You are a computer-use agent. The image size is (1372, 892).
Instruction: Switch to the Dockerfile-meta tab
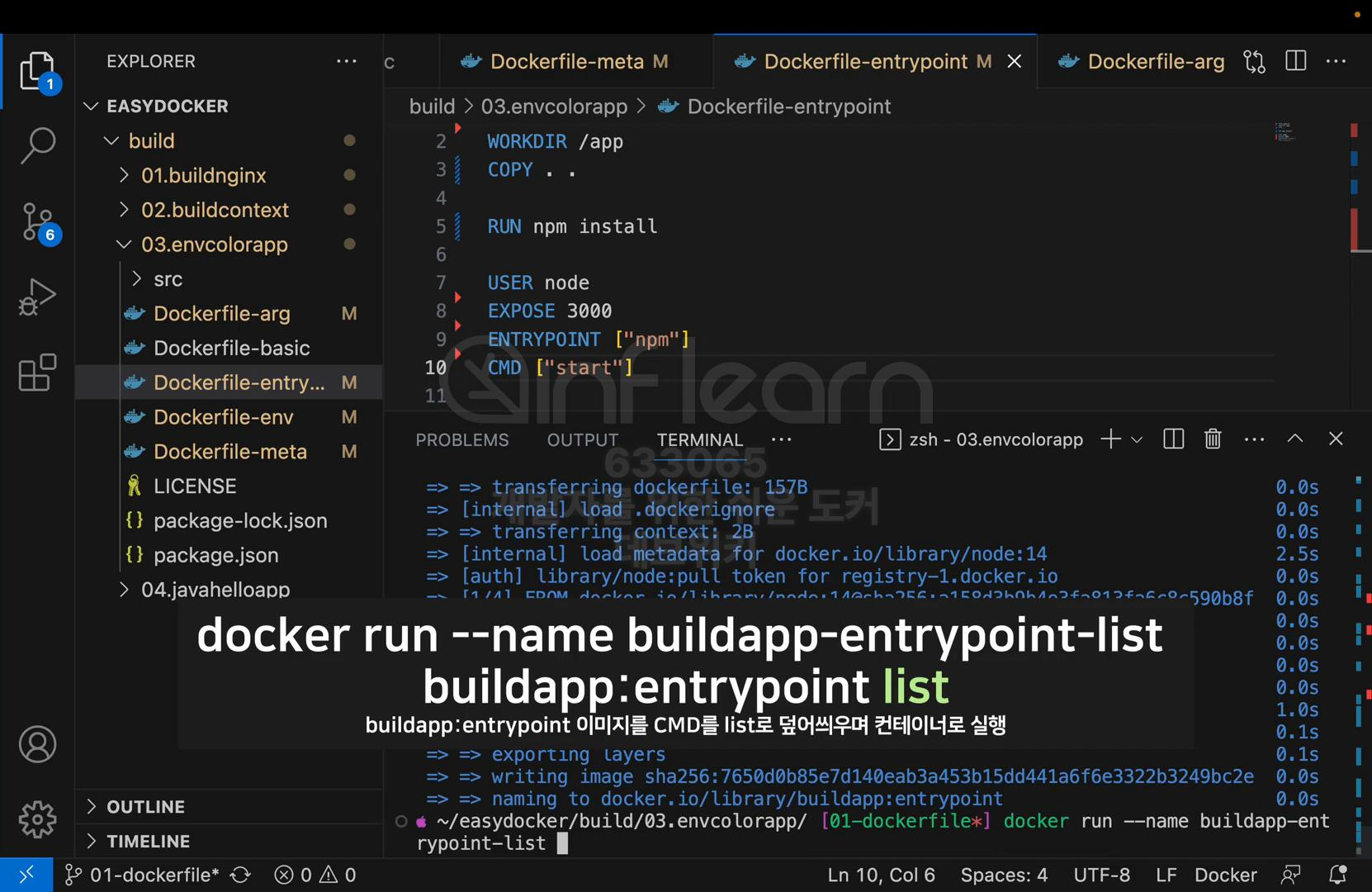576,61
